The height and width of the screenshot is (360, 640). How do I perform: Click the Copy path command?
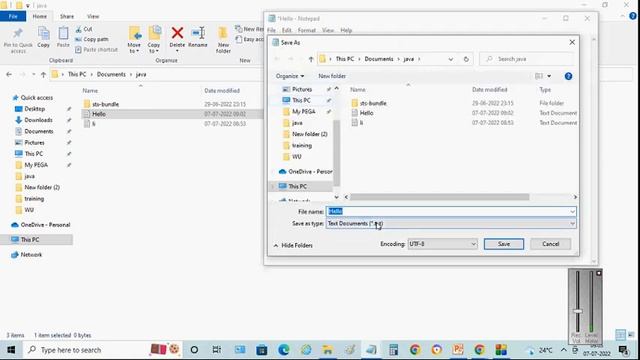click(92, 39)
